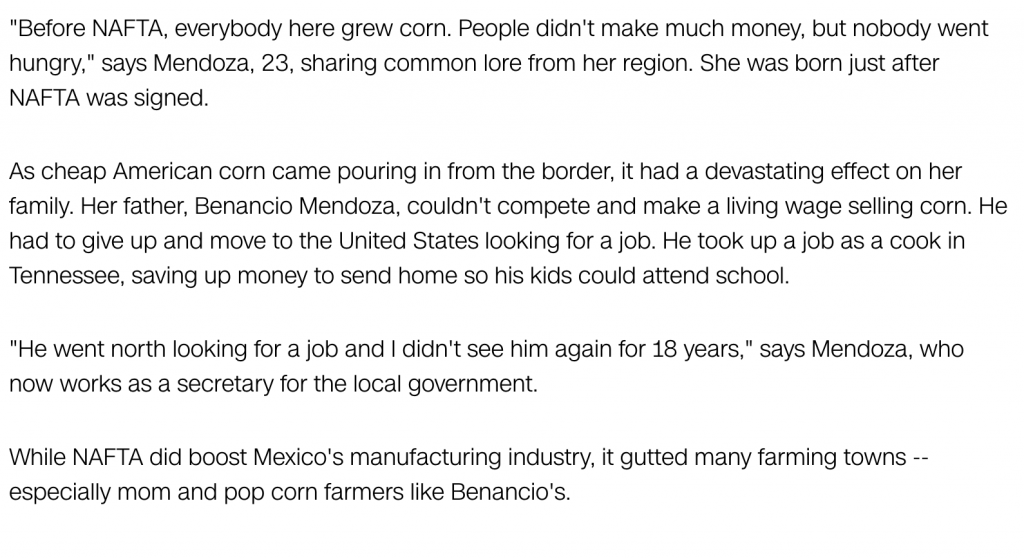This screenshot has width=1024, height=559.
Task: Click the word "hungry" in the opening quote
Action: tap(47, 63)
